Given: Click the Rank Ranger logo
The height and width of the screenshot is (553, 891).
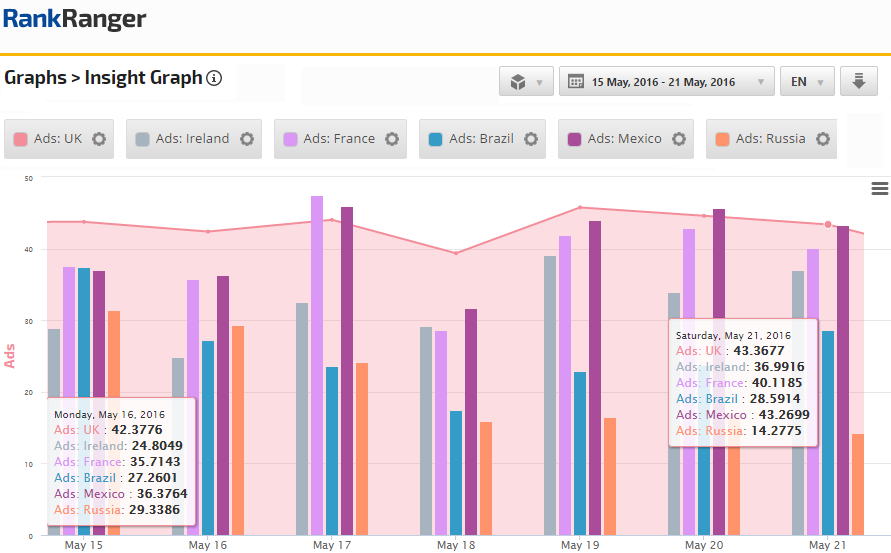Looking at the screenshot, I should [x=75, y=19].
